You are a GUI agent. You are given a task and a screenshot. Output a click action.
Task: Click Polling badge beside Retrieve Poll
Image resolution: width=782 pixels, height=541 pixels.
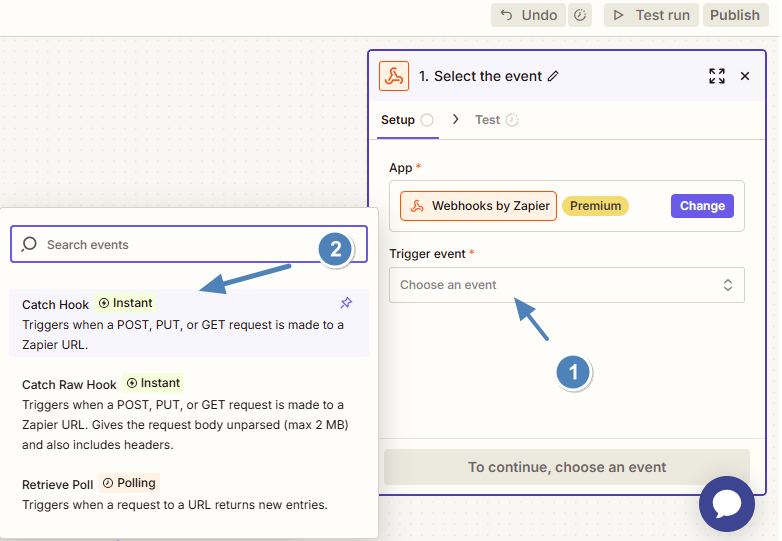pos(129,483)
